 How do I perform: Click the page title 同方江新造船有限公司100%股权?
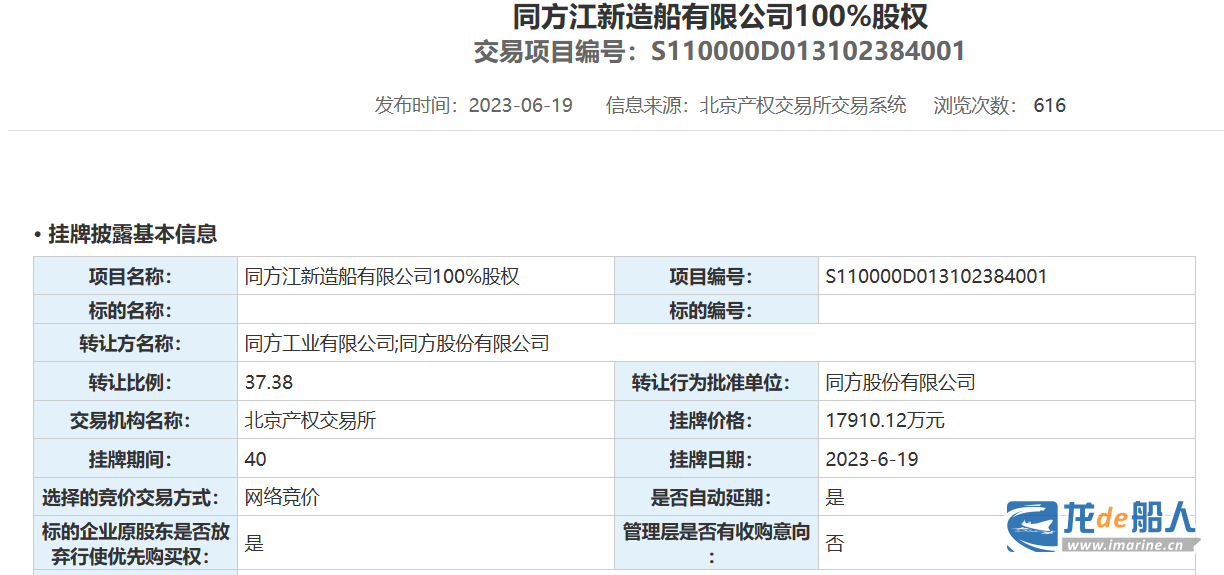pos(720,16)
